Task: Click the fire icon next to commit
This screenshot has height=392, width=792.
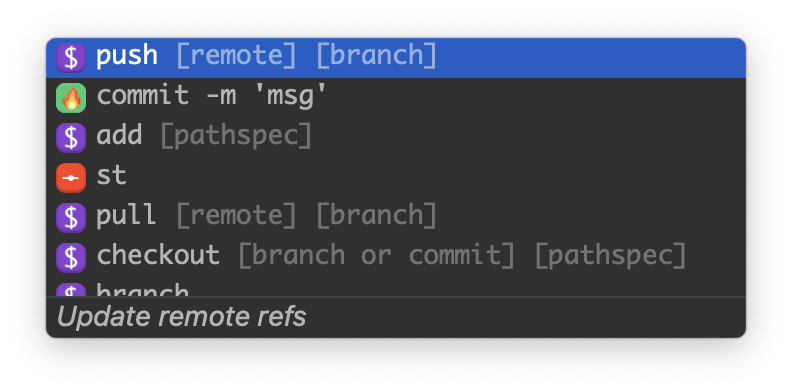Action: 71,97
